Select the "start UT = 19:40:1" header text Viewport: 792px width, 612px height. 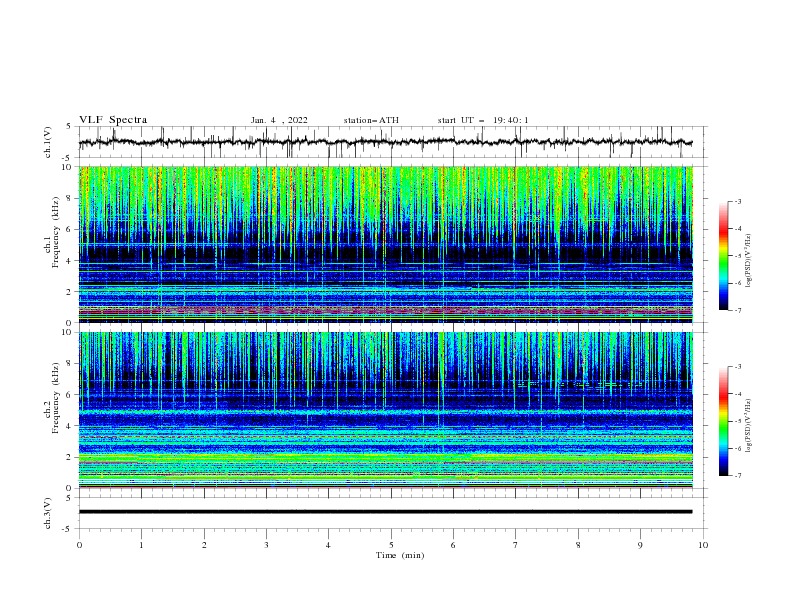(x=483, y=120)
